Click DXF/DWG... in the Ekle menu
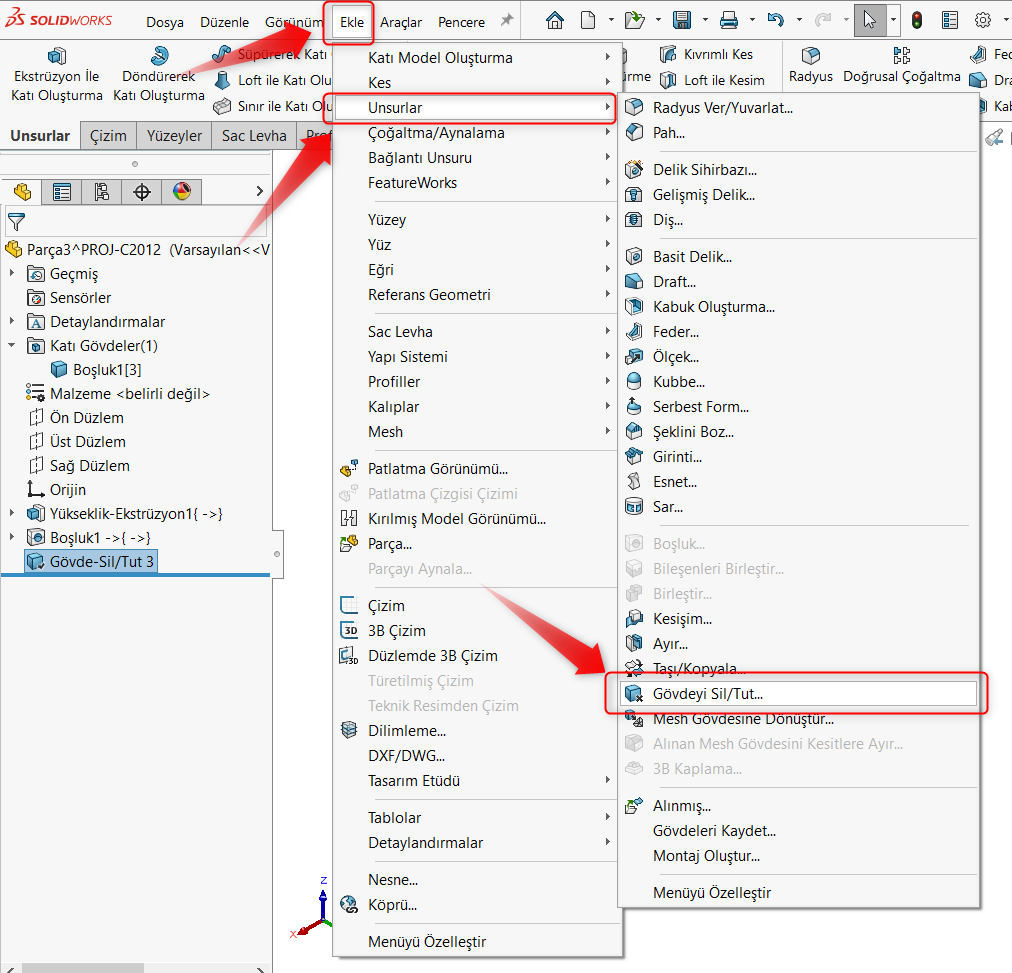Image resolution: width=1012 pixels, height=973 pixels. pos(476,756)
